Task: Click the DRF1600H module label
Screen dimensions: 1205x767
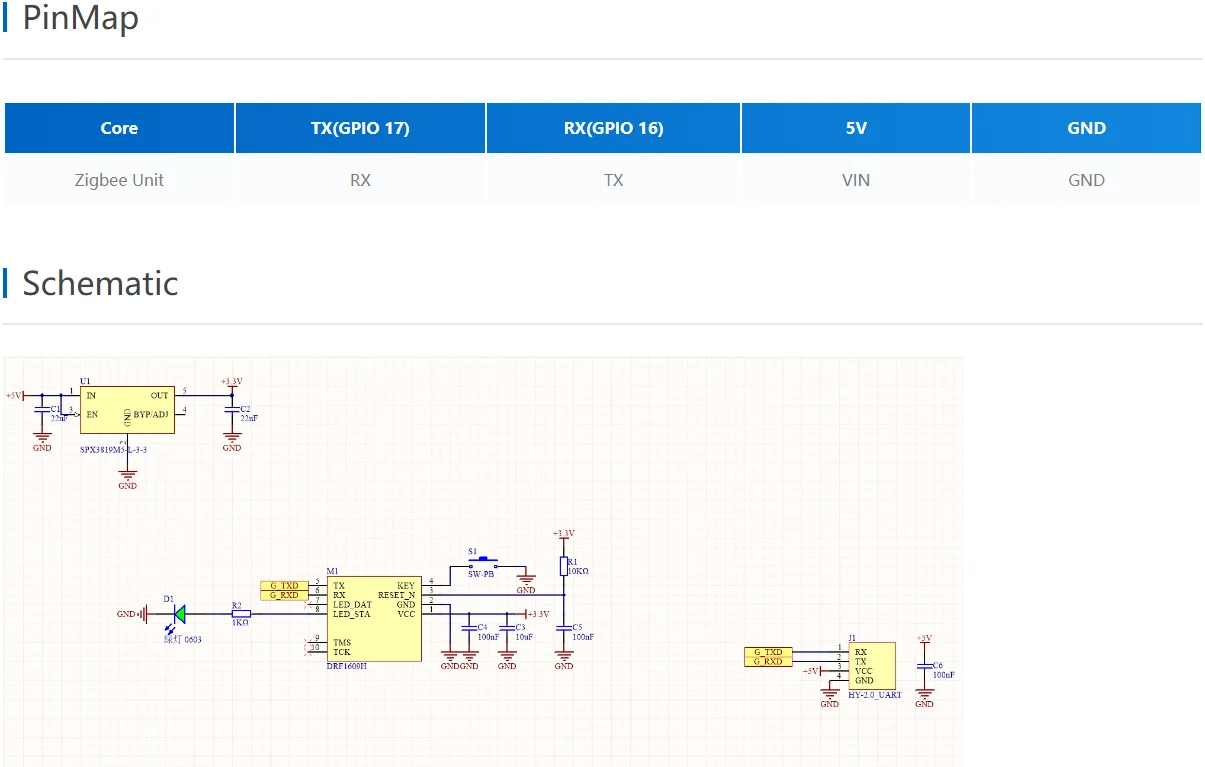Action: coord(346,666)
